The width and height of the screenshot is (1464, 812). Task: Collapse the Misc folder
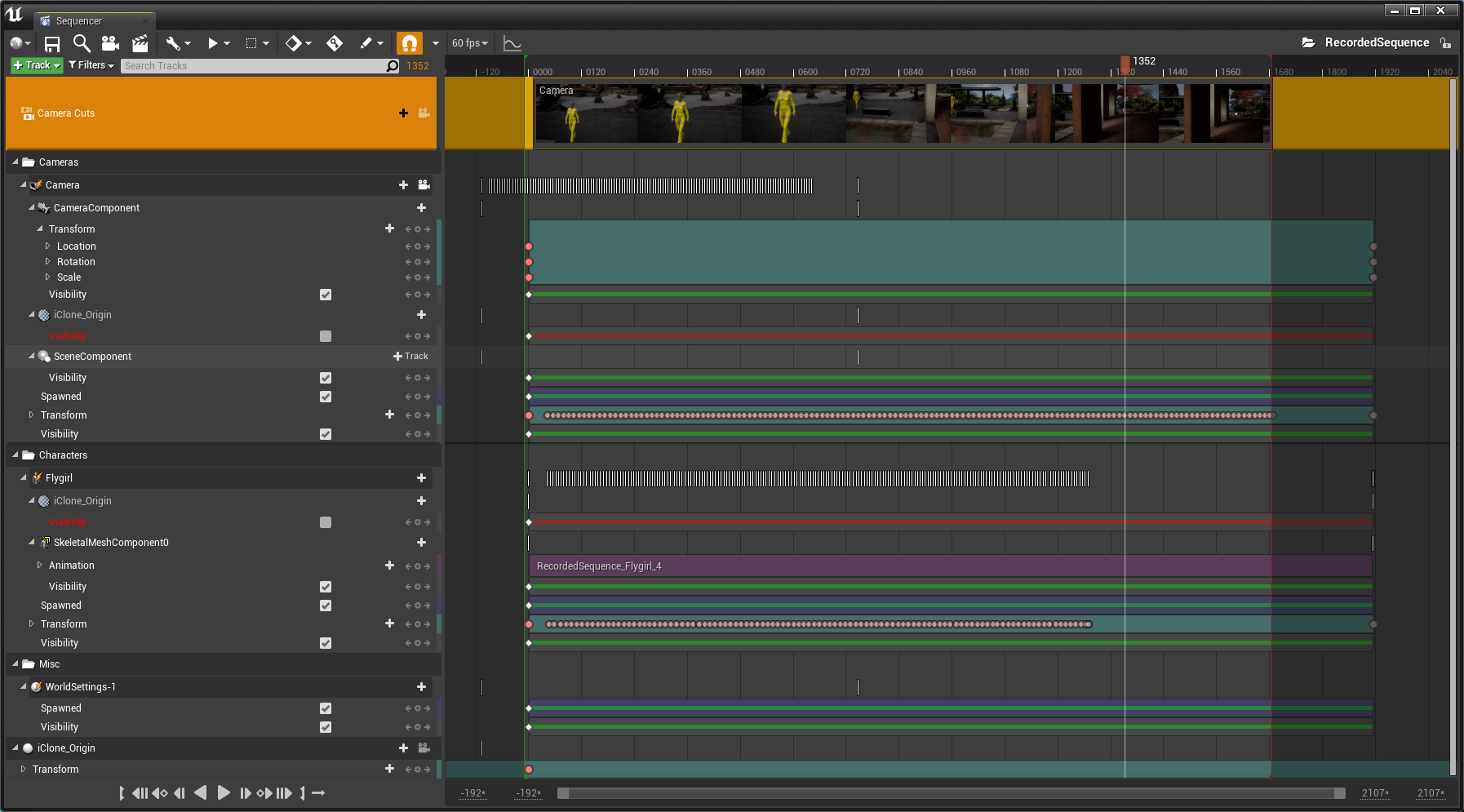point(16,663)
